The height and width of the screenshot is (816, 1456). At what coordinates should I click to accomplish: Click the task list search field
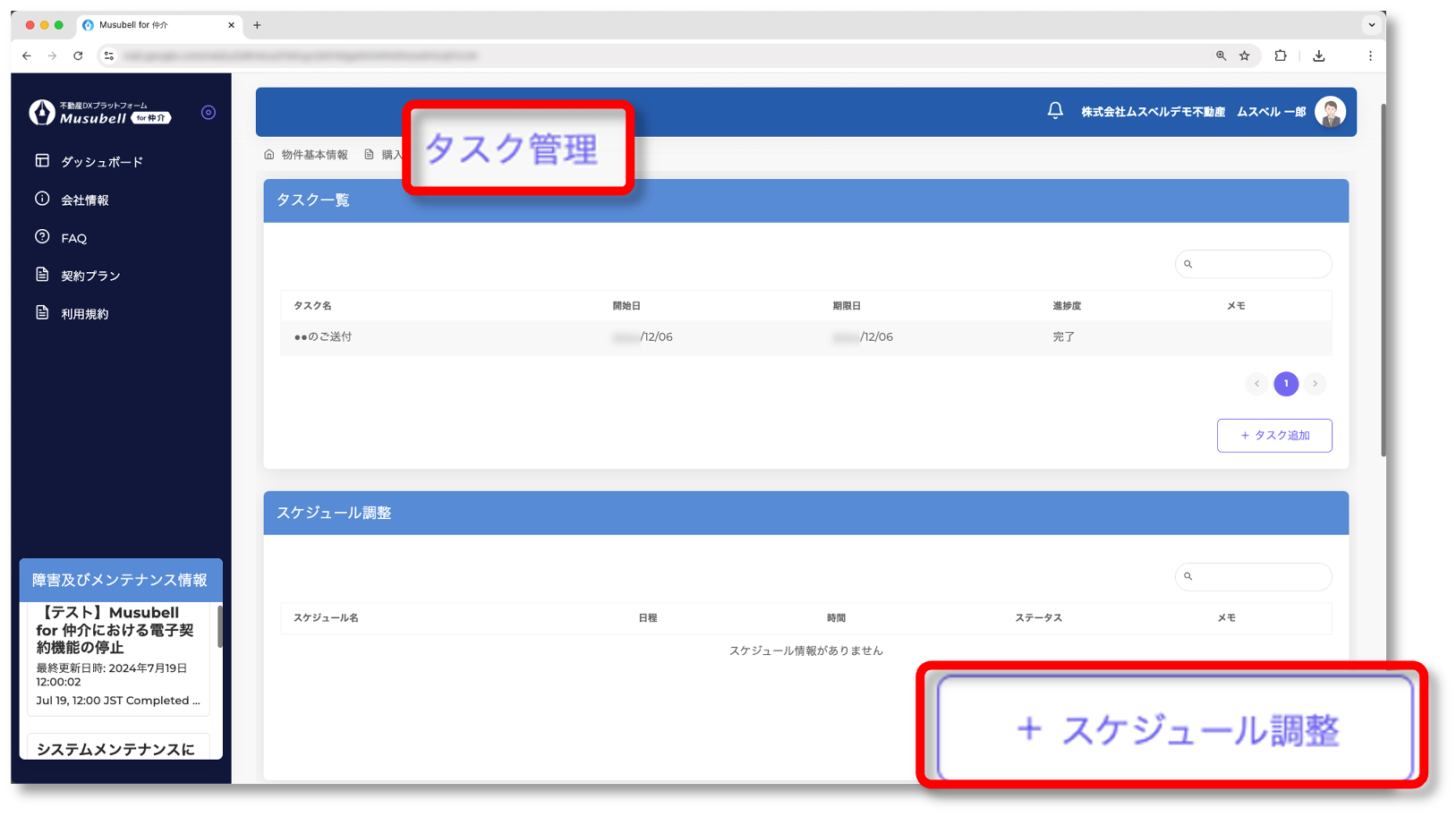tap(1260, 264)
